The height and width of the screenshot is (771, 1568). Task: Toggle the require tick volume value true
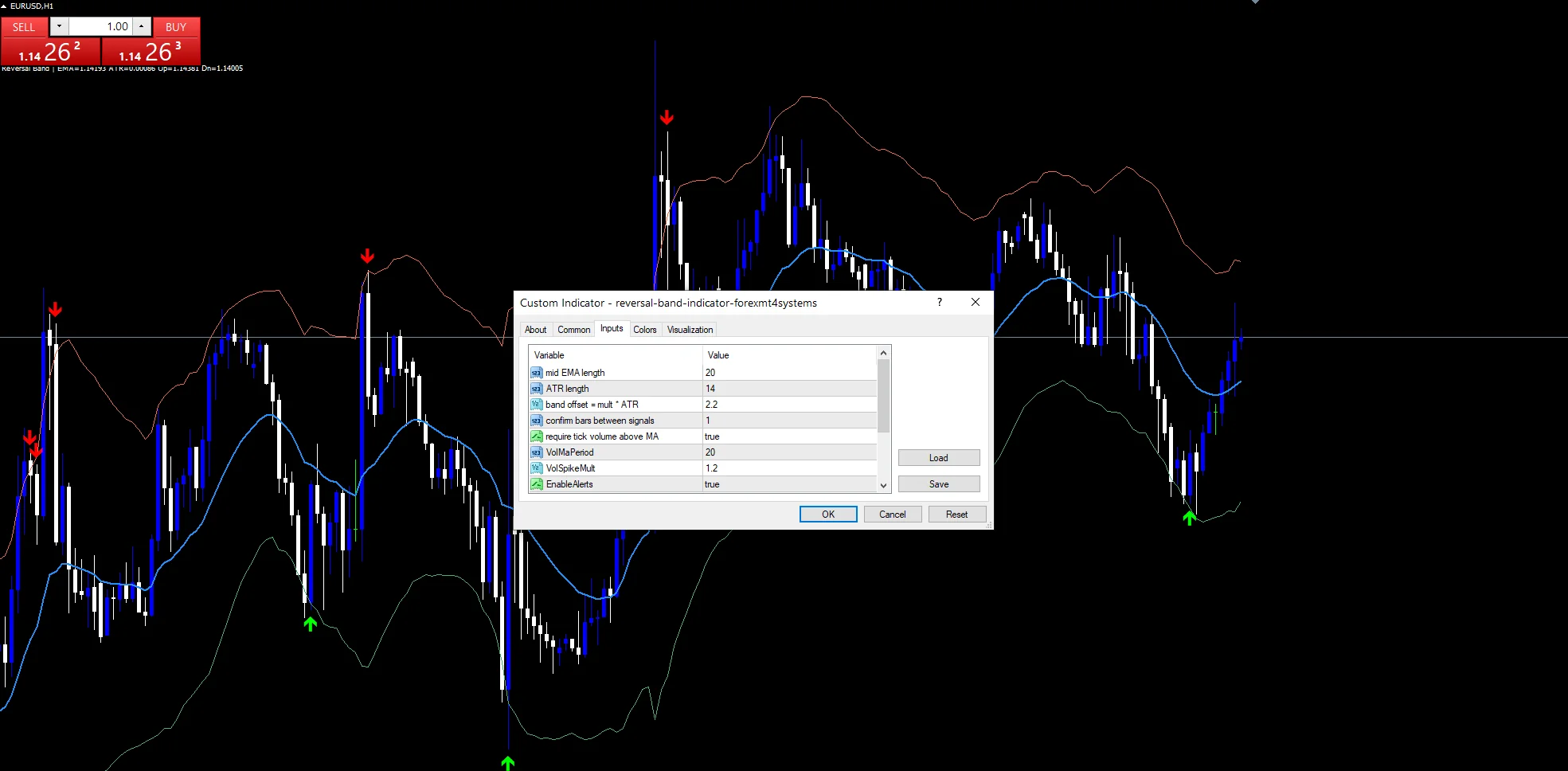click(x=789, y=436)
